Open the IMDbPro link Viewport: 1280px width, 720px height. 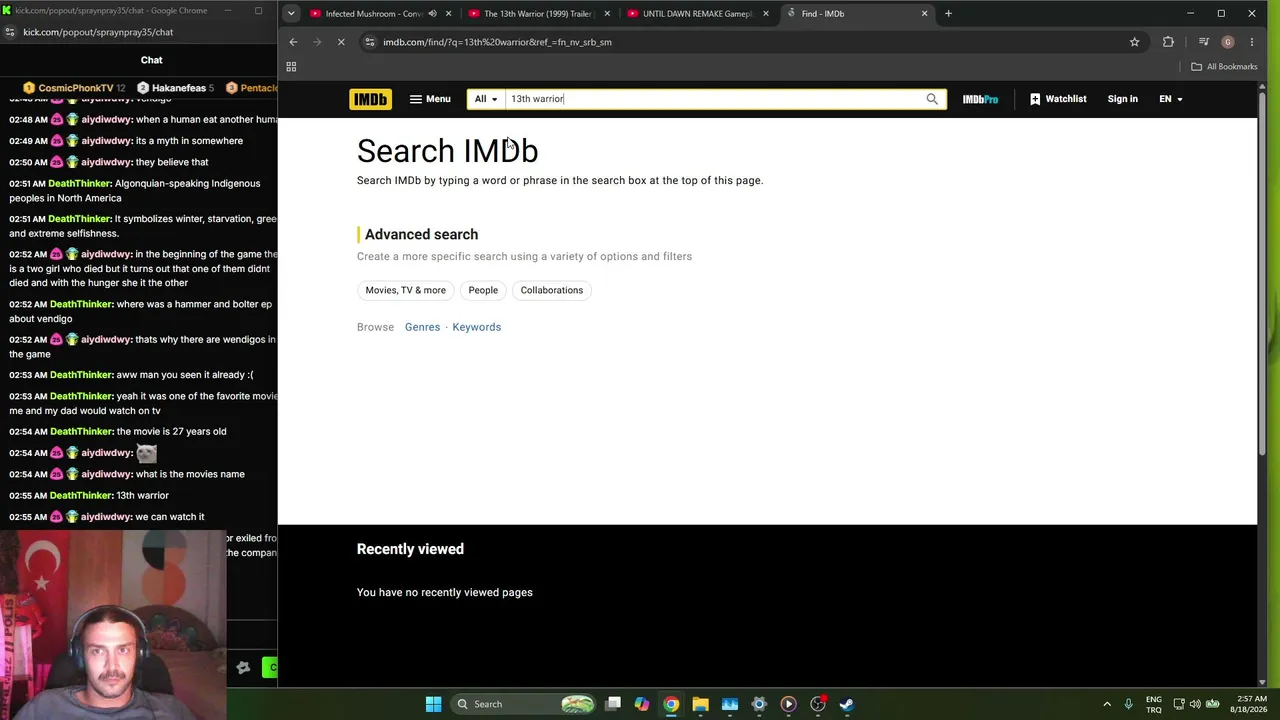pyautogui.click(x=980, y=99)
